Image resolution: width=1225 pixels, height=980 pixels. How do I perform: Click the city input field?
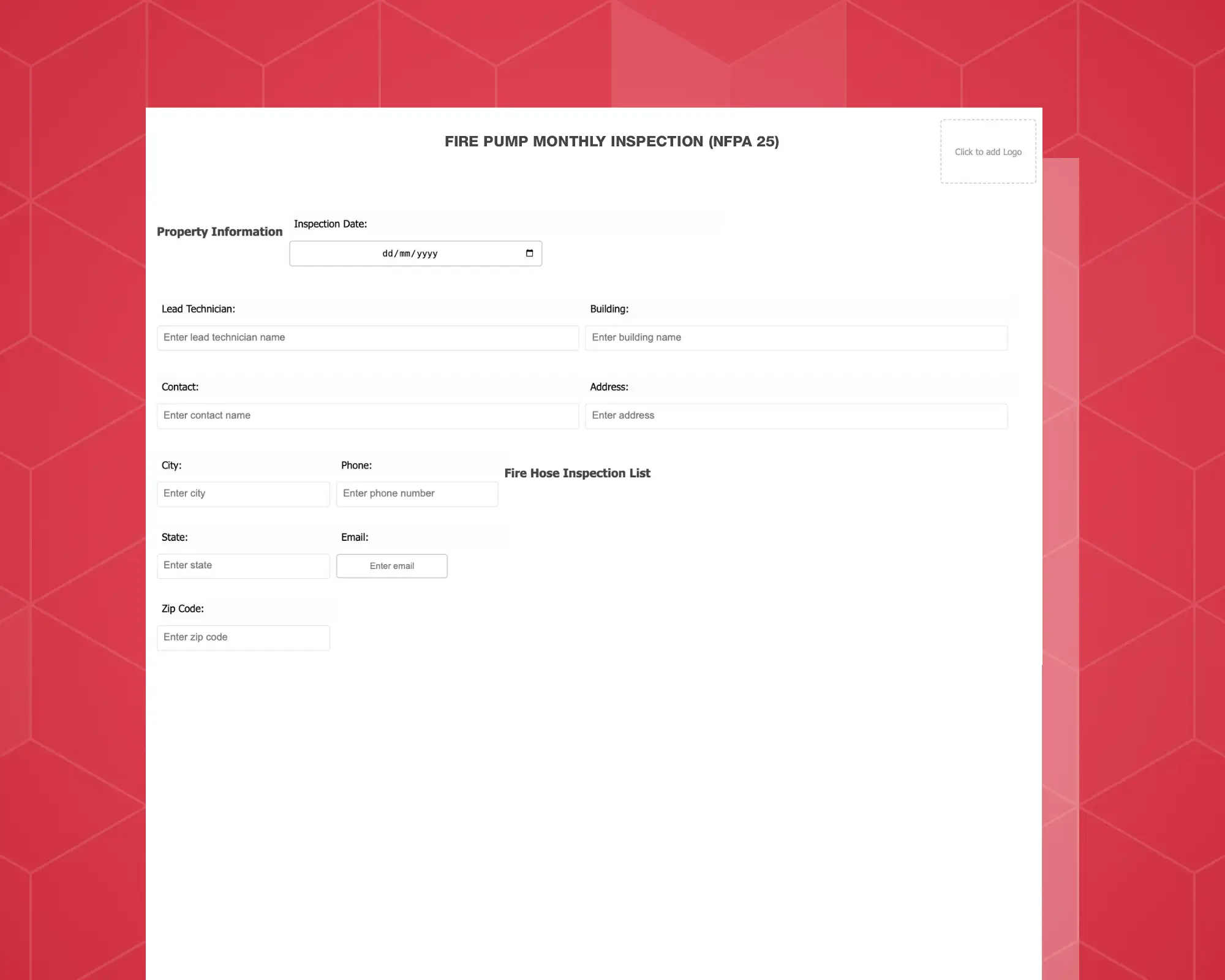click(243, 493)
